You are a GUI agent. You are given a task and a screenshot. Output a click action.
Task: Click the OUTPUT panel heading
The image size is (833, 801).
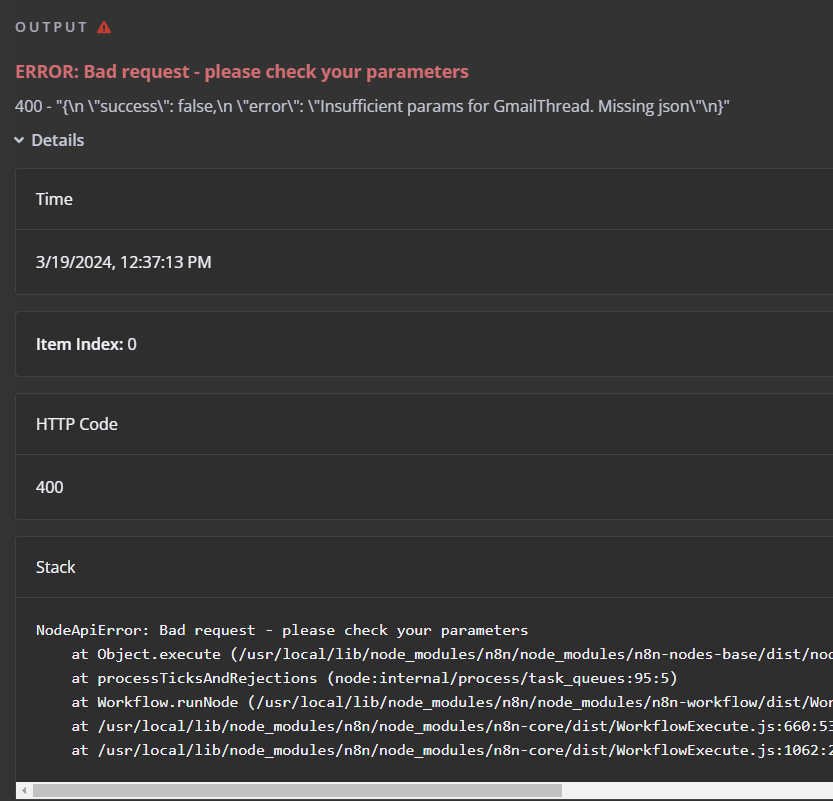click(x=52, y=27)
